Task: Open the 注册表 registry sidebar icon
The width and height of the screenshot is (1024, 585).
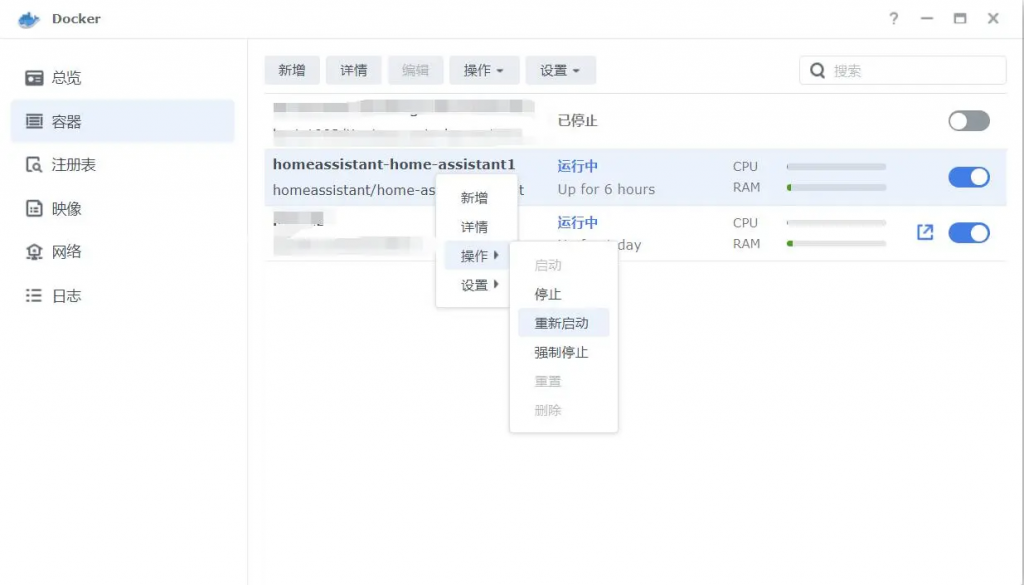Action: (35, 165)
